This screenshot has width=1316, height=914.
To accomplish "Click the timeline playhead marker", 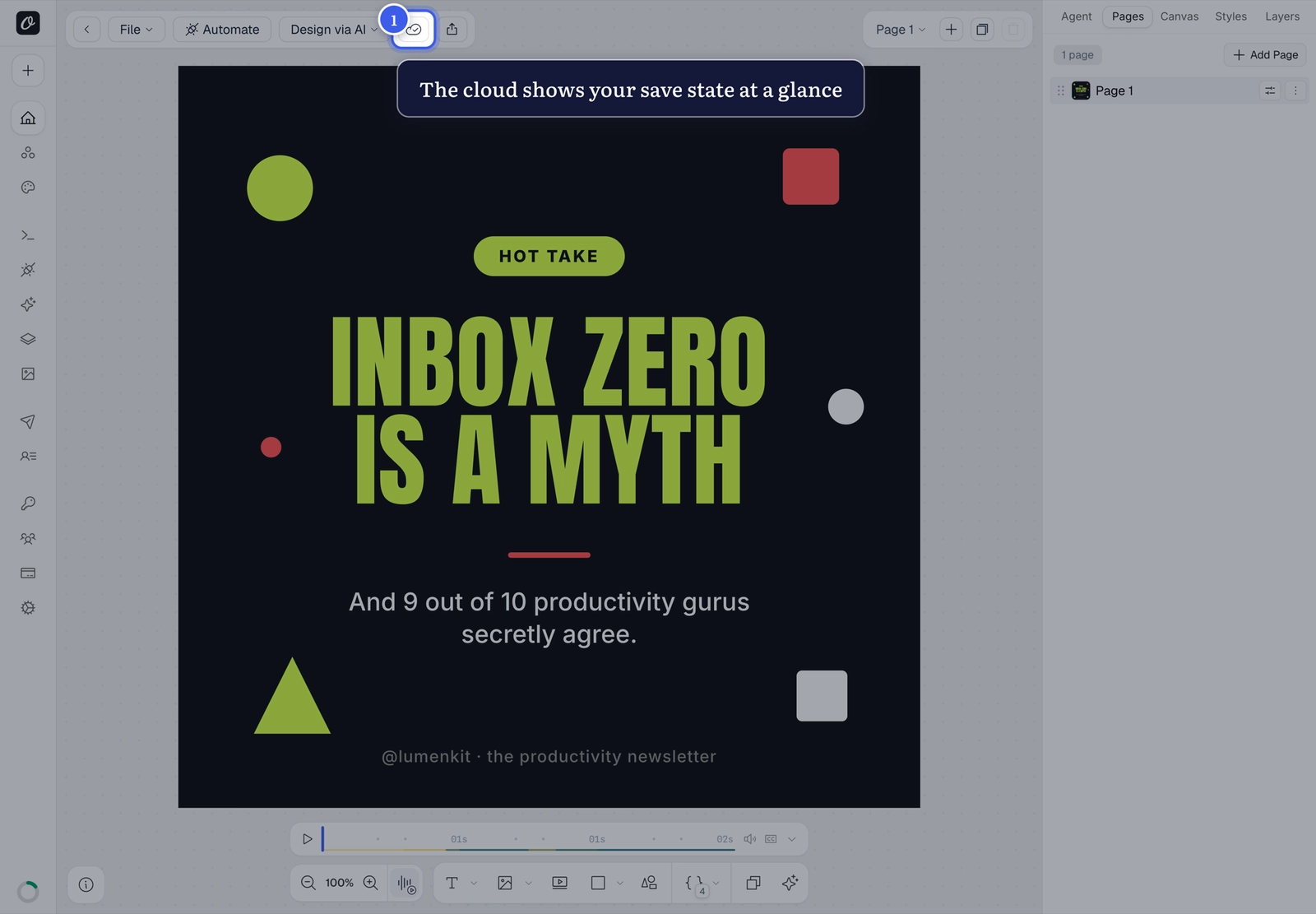I will [322, 839].
